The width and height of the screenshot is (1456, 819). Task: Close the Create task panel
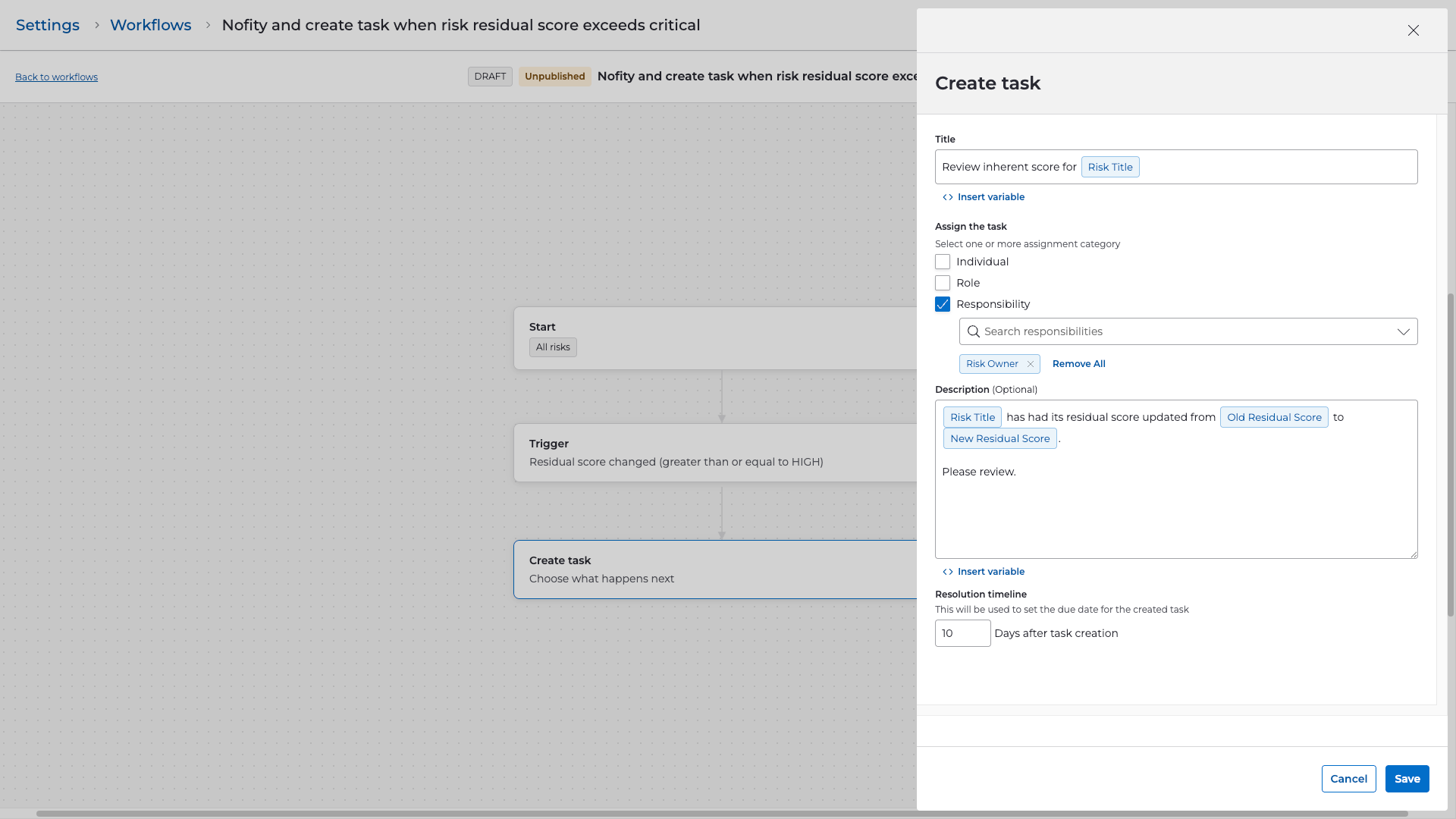point(1413,30)
